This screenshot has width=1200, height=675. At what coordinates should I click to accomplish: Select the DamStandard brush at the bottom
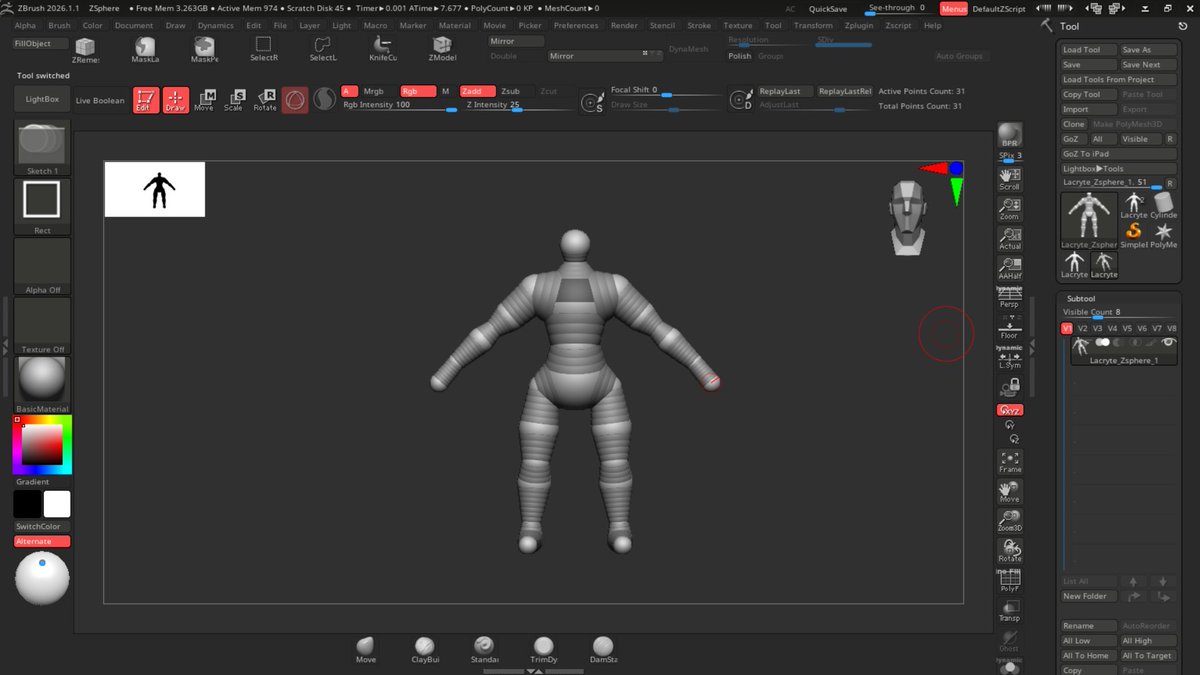coord(603,649)
